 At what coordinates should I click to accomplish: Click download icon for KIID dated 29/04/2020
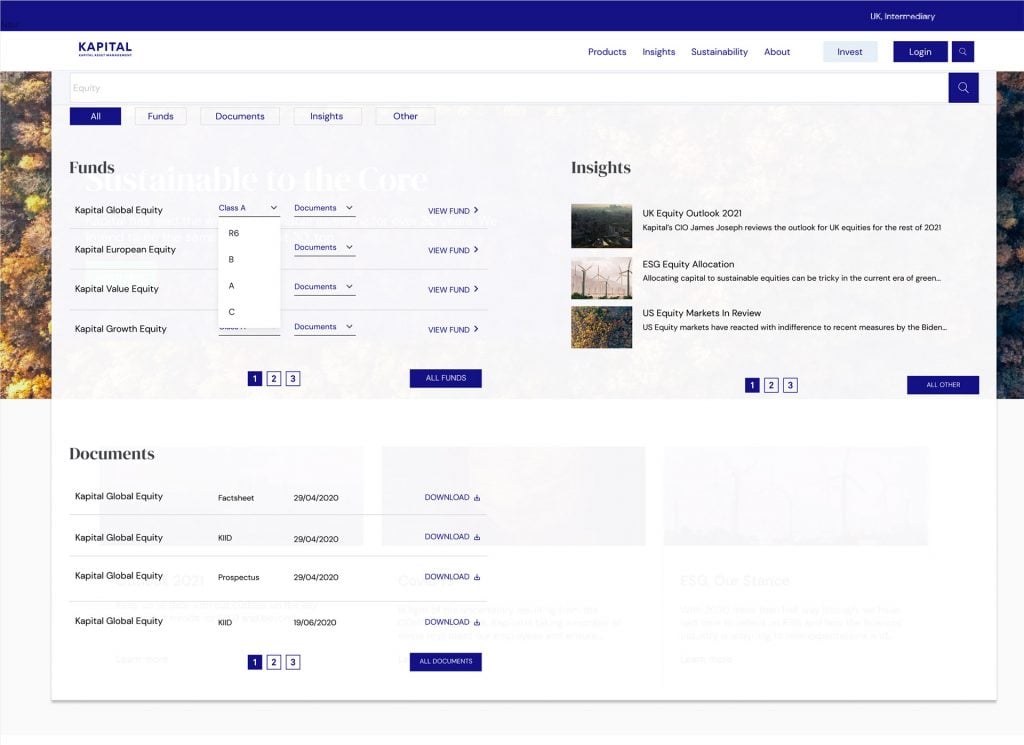(477, 537)
